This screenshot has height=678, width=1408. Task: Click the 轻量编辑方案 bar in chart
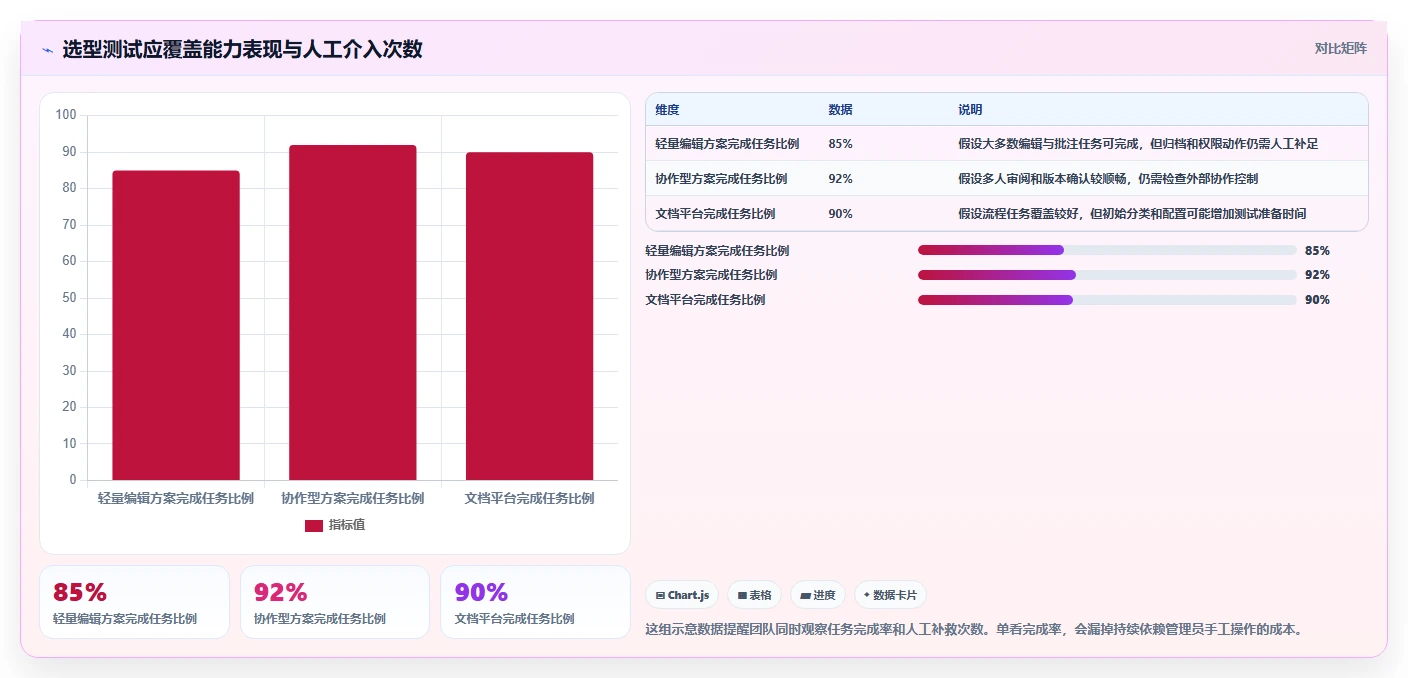coord(176,325)
